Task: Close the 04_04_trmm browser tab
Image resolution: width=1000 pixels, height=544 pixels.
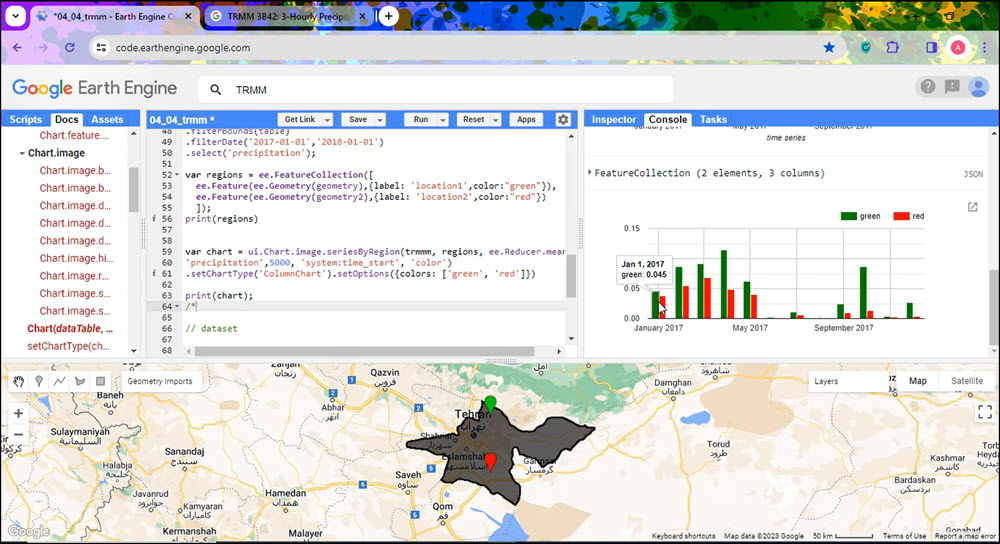Action: point(189,17)
